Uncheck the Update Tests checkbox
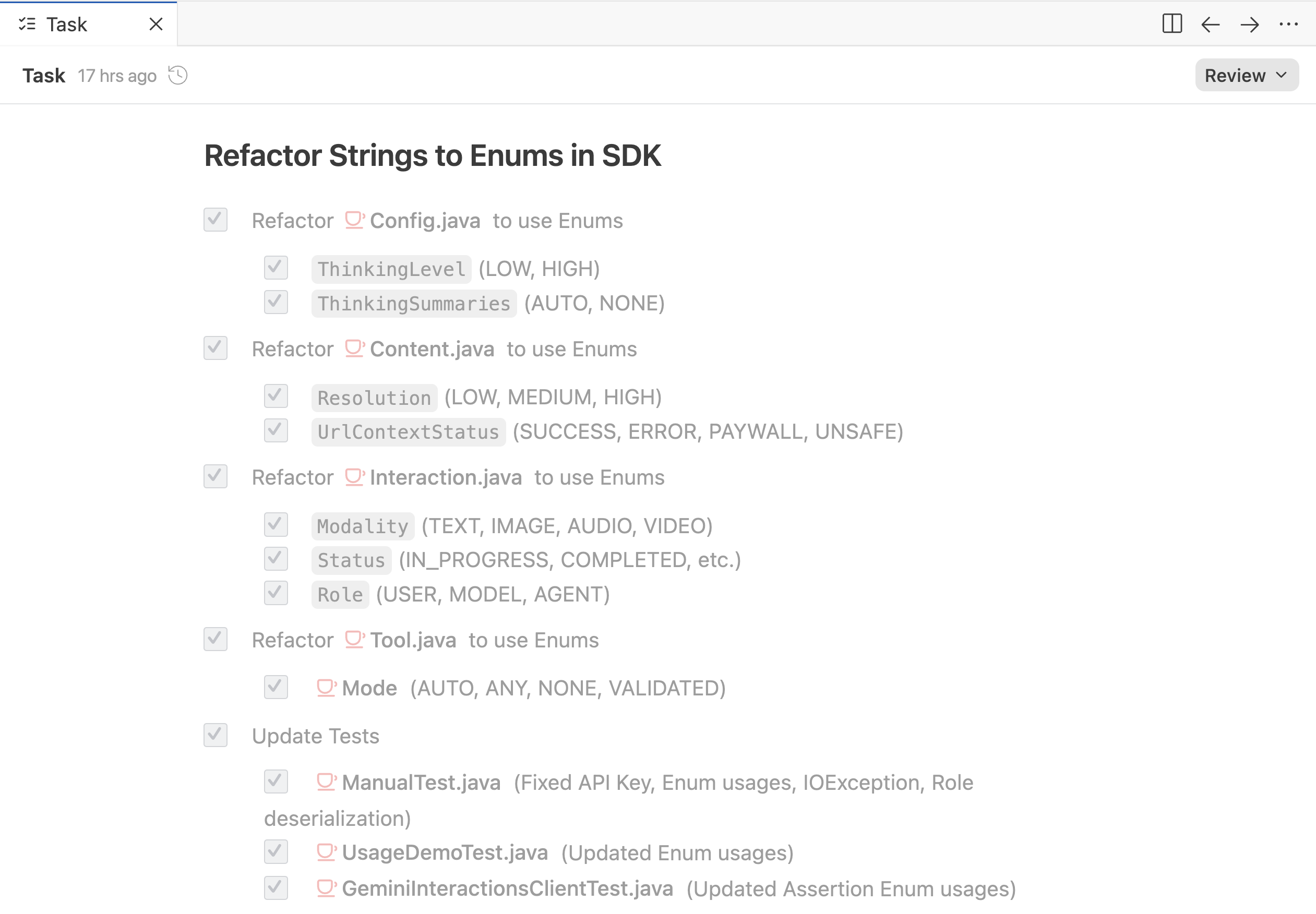This screenshot has height=914, width=1316. coord(216,735)
